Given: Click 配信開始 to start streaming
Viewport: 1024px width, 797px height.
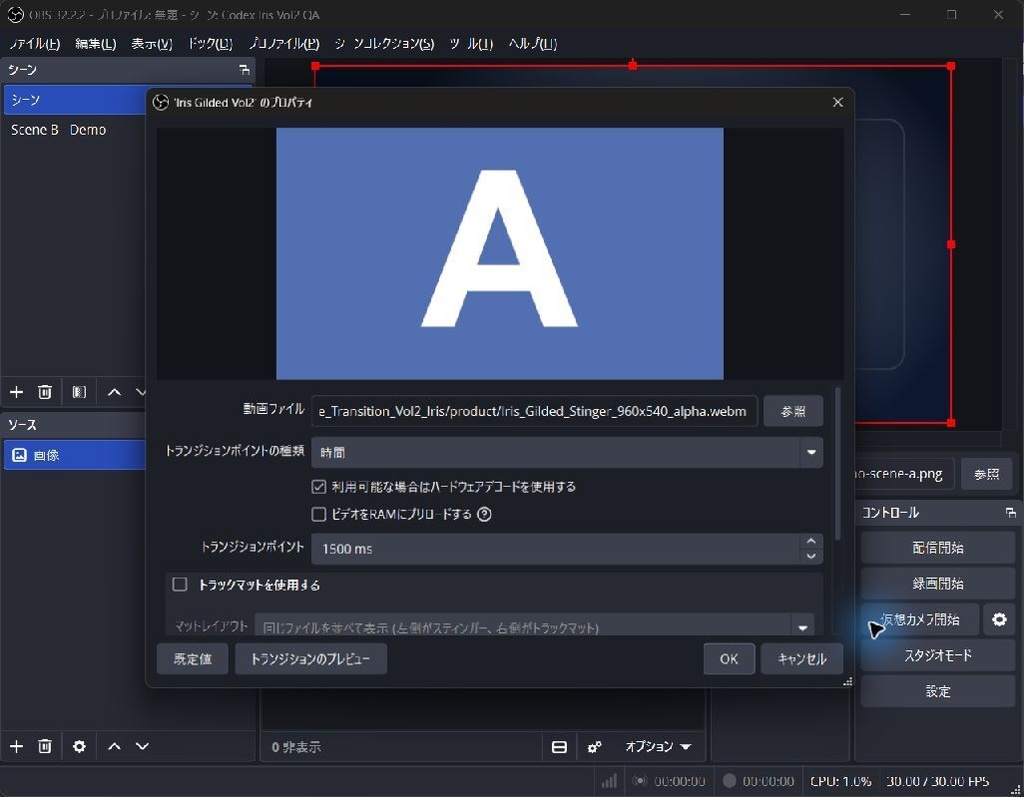Looking at the screenshot, I should [938, 547].
